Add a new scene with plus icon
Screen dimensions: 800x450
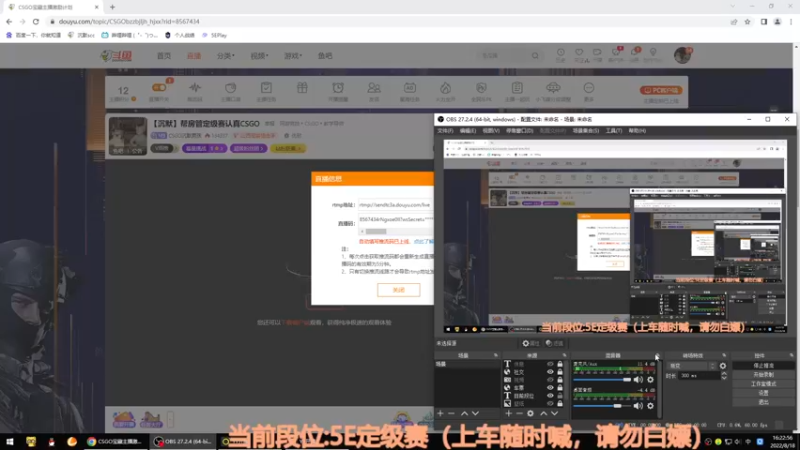click(440, 413)
